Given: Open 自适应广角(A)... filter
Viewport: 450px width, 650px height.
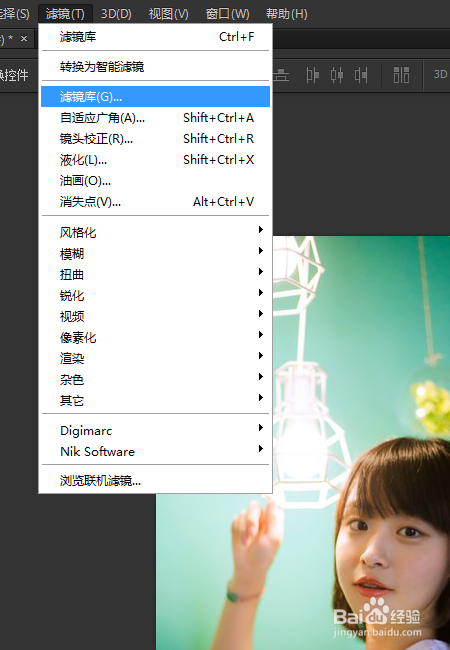Looking at the screenshot, I should pos(155,118).
